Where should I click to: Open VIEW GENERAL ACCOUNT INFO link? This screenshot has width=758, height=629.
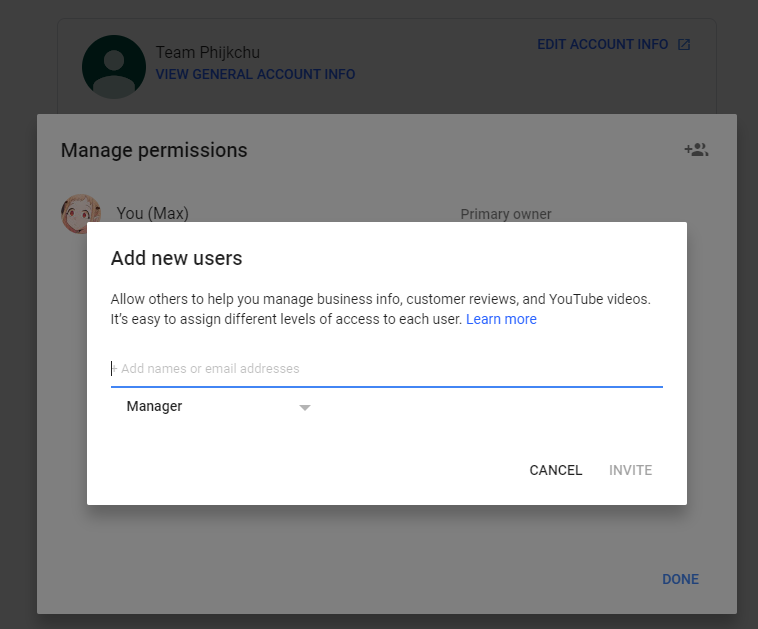coord(255,74)
